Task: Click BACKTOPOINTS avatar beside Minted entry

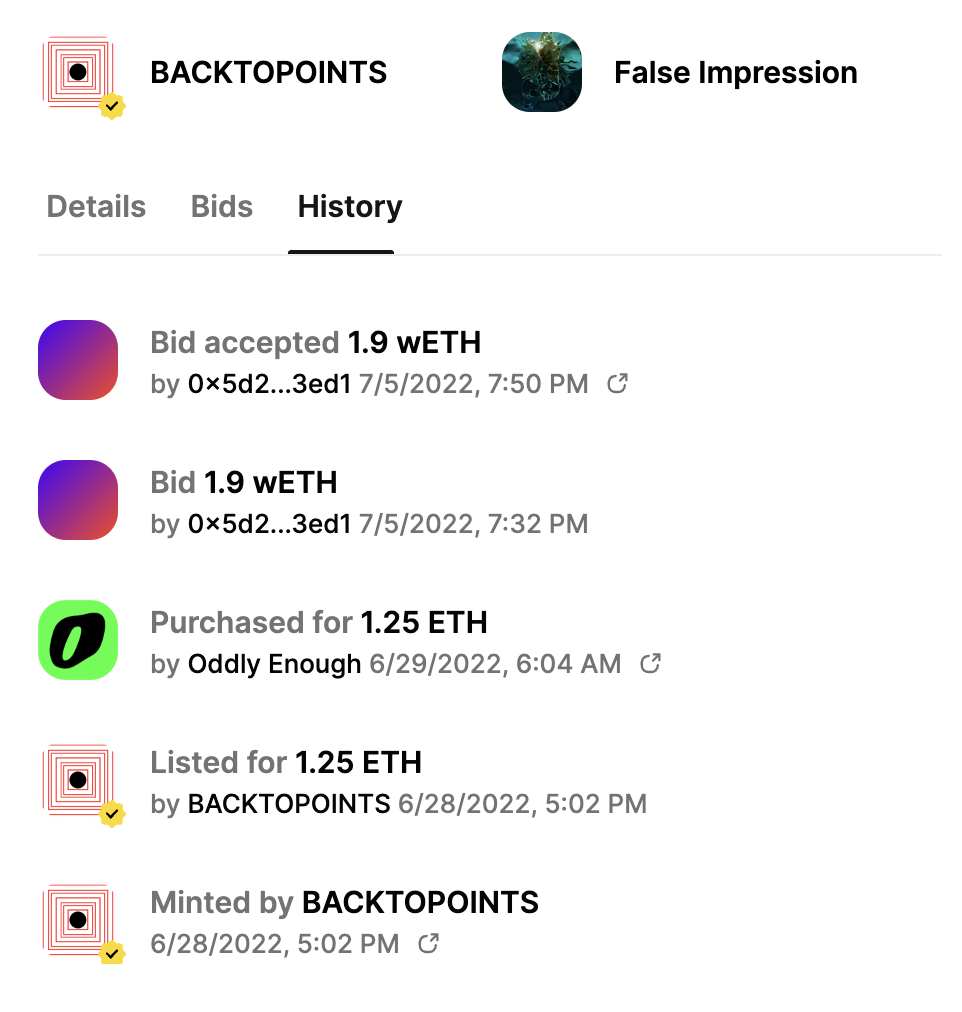Action: tap(80, 921)
